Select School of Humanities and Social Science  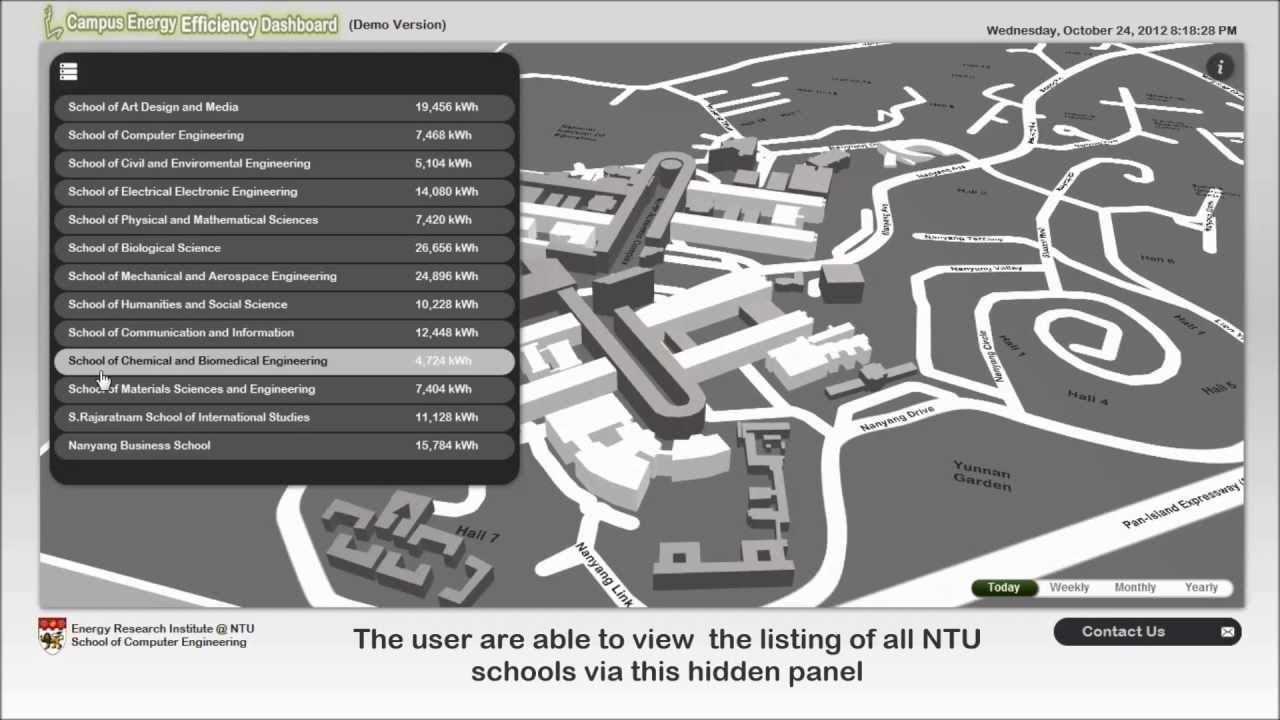284,304
